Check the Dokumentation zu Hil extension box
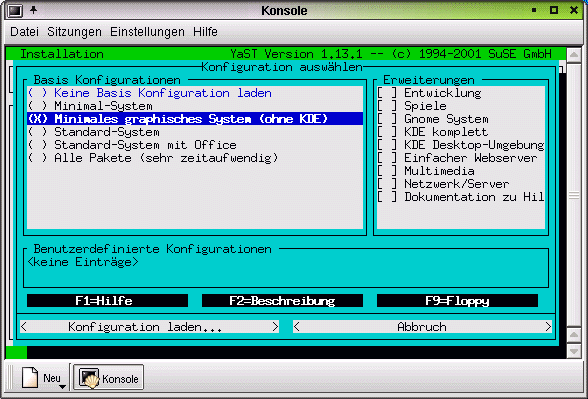This screenshot has height=399, width=588. [387, 197]
